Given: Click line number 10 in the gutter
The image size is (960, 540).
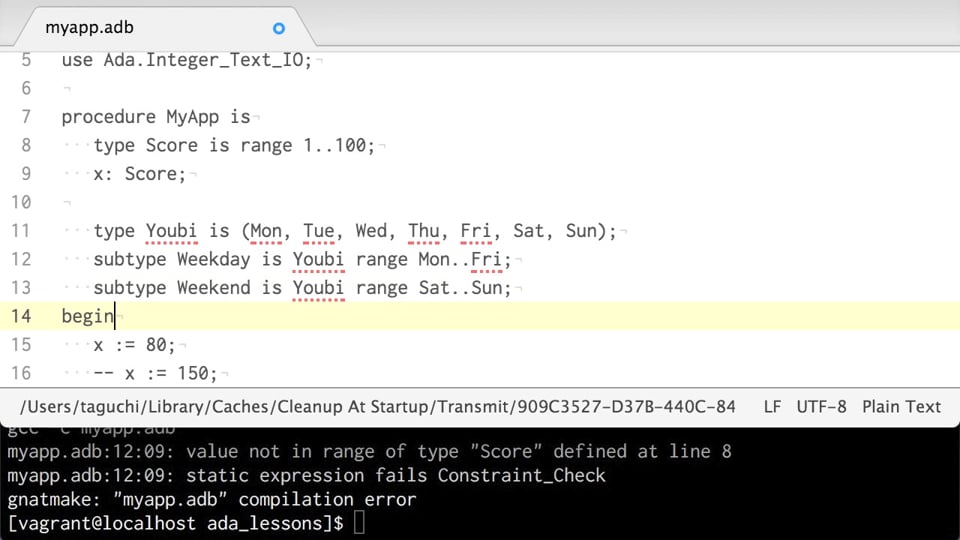Looking at the screenshot, I should coord(21,202).
